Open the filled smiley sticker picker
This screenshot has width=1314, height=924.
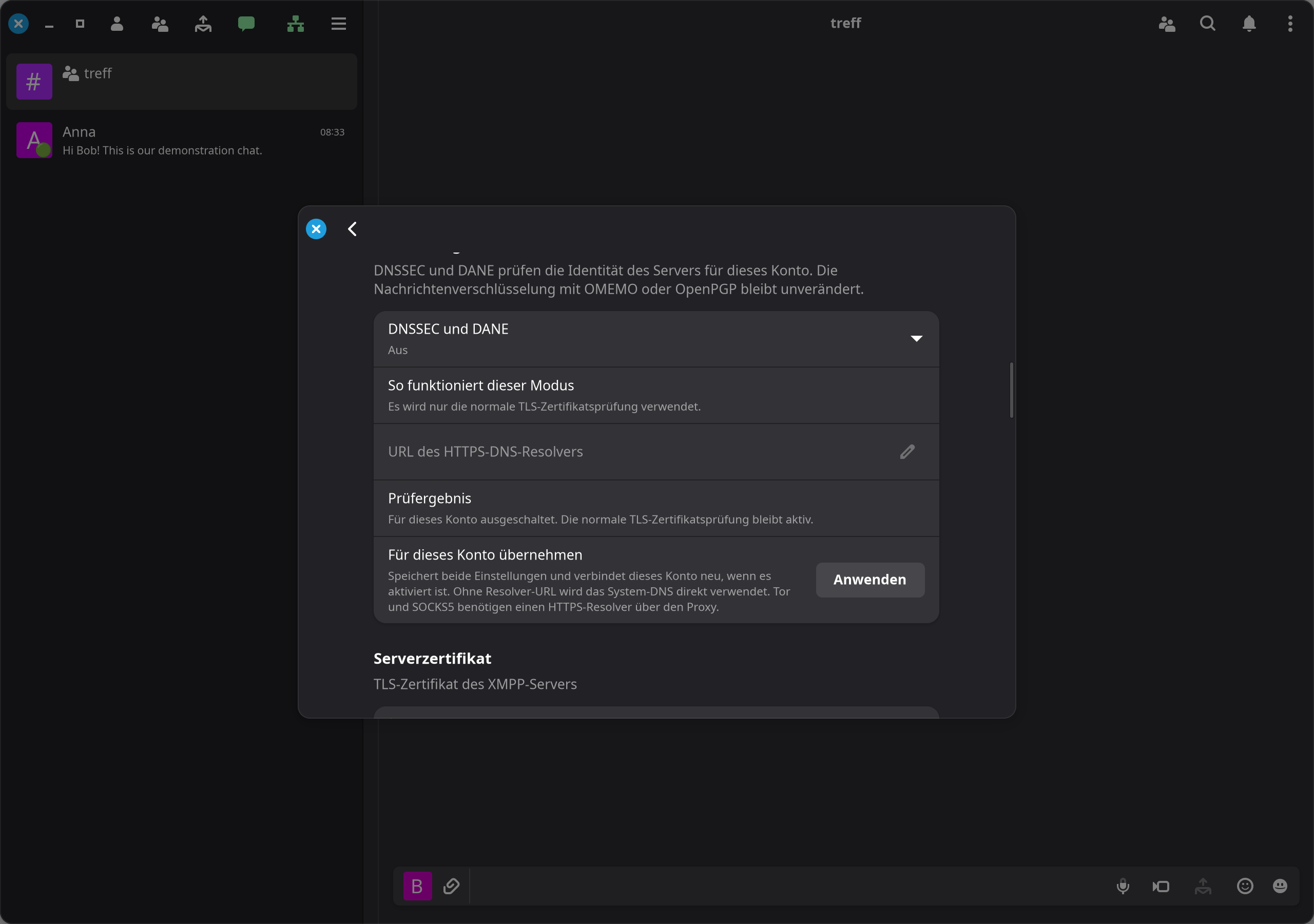coord(1280,886)
